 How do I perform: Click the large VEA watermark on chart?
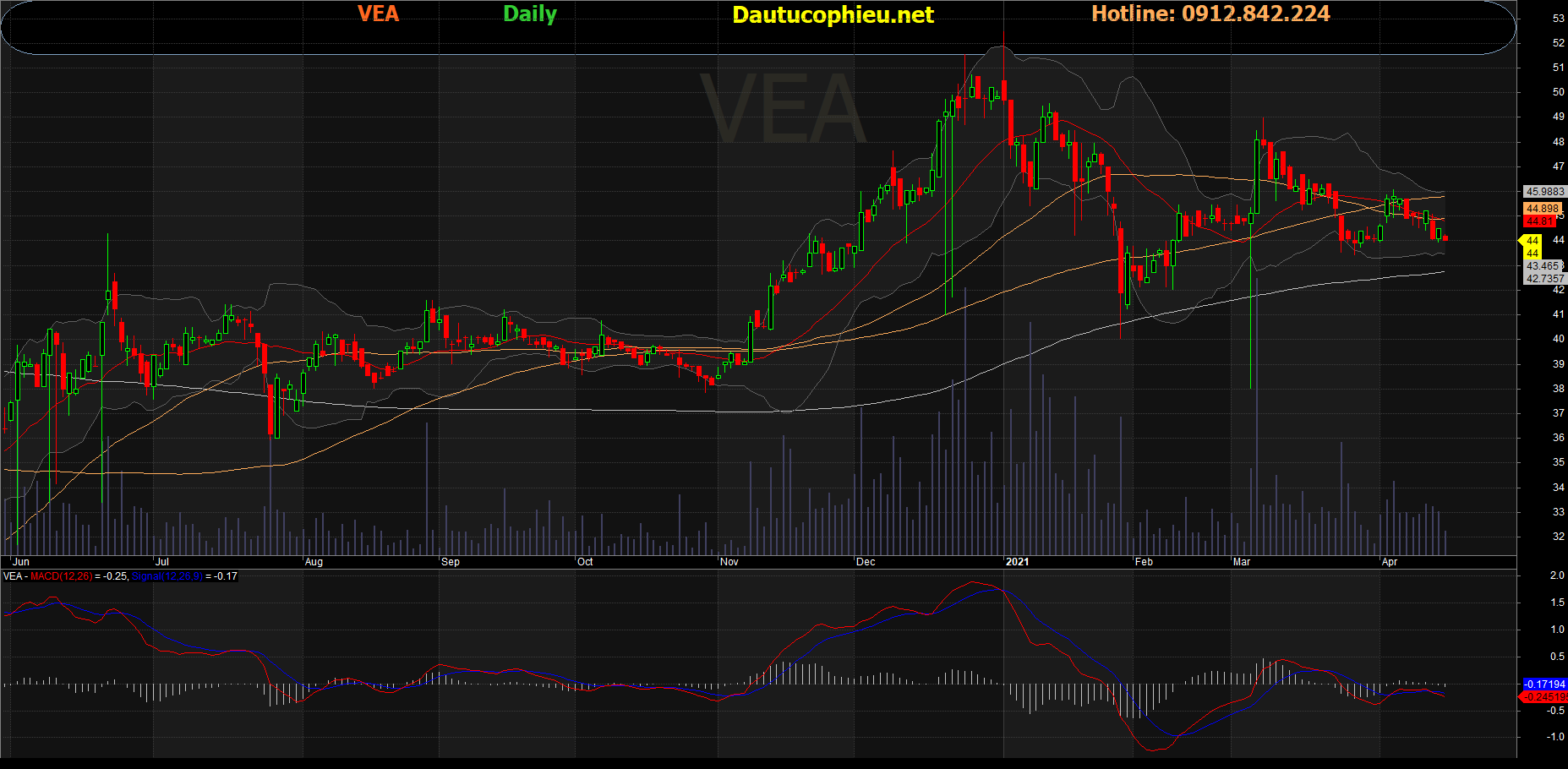(x=784, y=109)
